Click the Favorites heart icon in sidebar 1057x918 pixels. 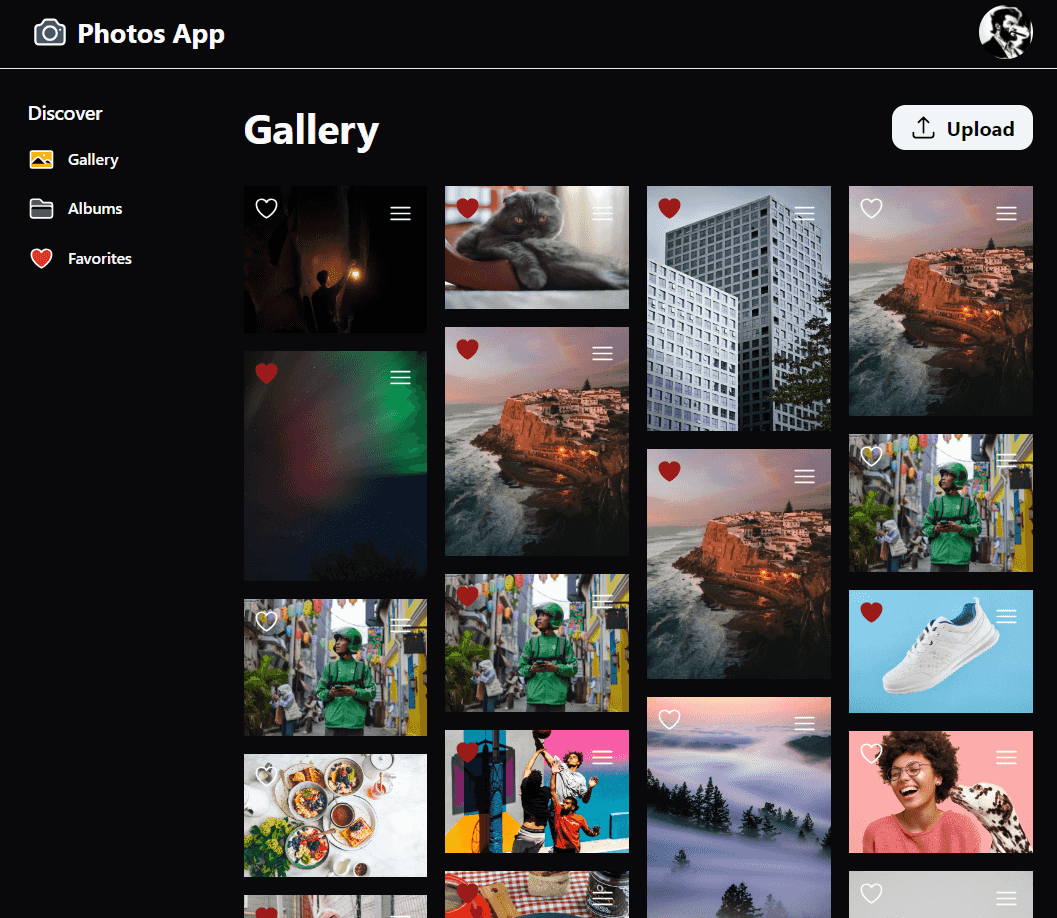coord(40,258)
